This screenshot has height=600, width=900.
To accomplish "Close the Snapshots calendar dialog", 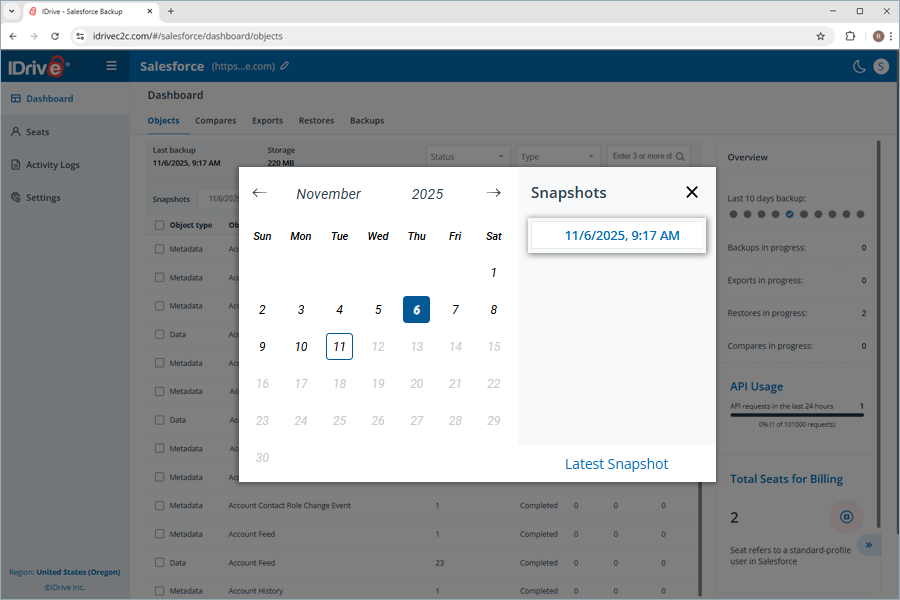I will tap(692, 192).
